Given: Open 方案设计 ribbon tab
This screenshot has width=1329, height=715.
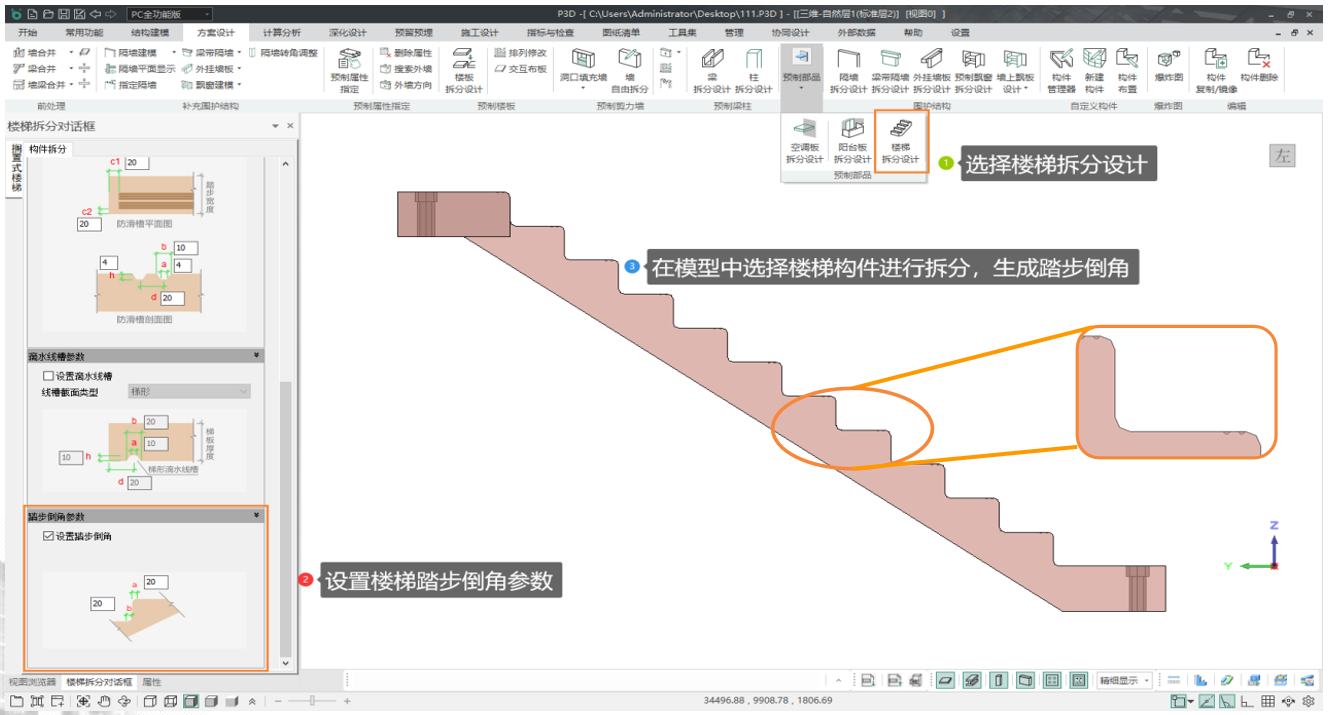Looking at the screenshot, I should click(x=216, y=33).
